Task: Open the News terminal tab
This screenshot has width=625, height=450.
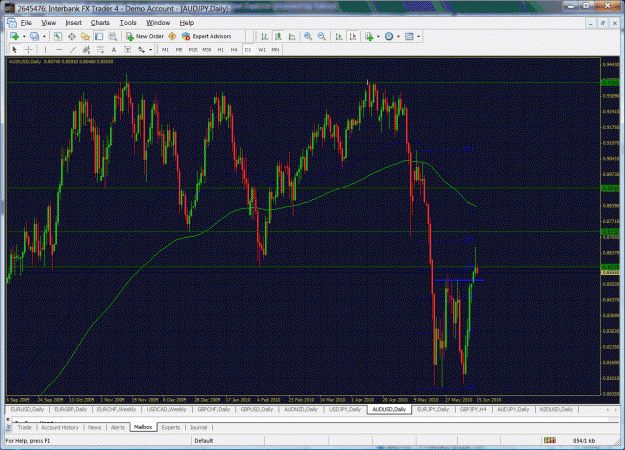Action: (94, 427)
